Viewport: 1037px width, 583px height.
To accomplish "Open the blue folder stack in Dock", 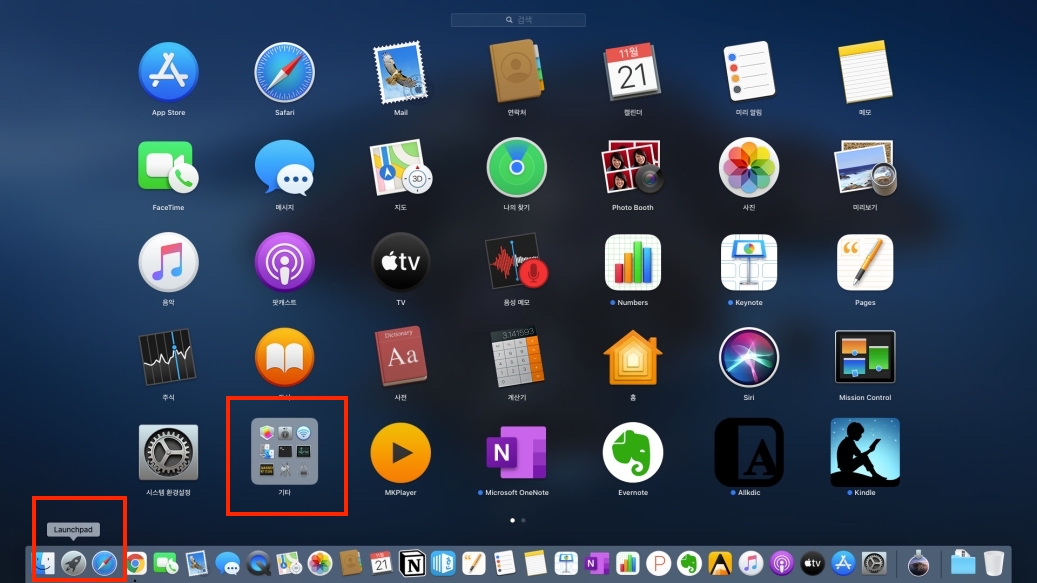I will [x=963, y=563].
